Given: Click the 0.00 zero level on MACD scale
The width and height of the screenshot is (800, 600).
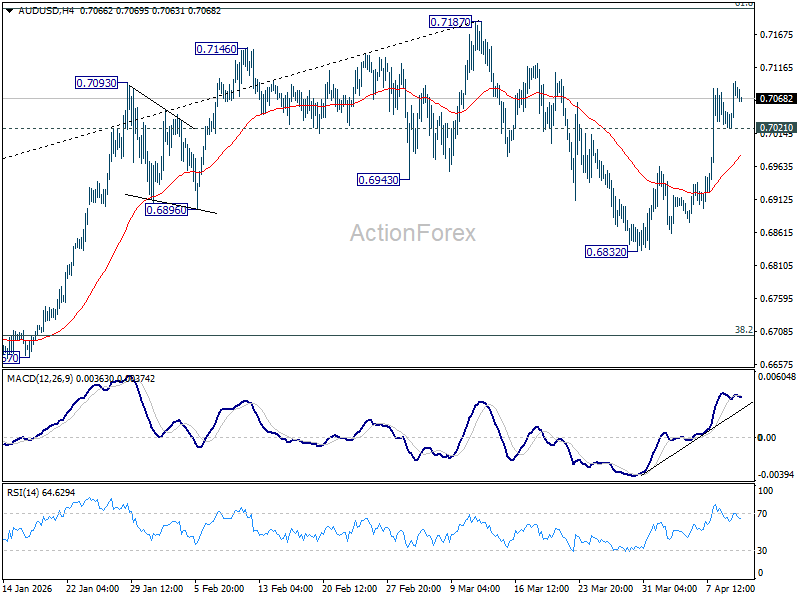Looking at the screenshot, I should click(767, 437).
